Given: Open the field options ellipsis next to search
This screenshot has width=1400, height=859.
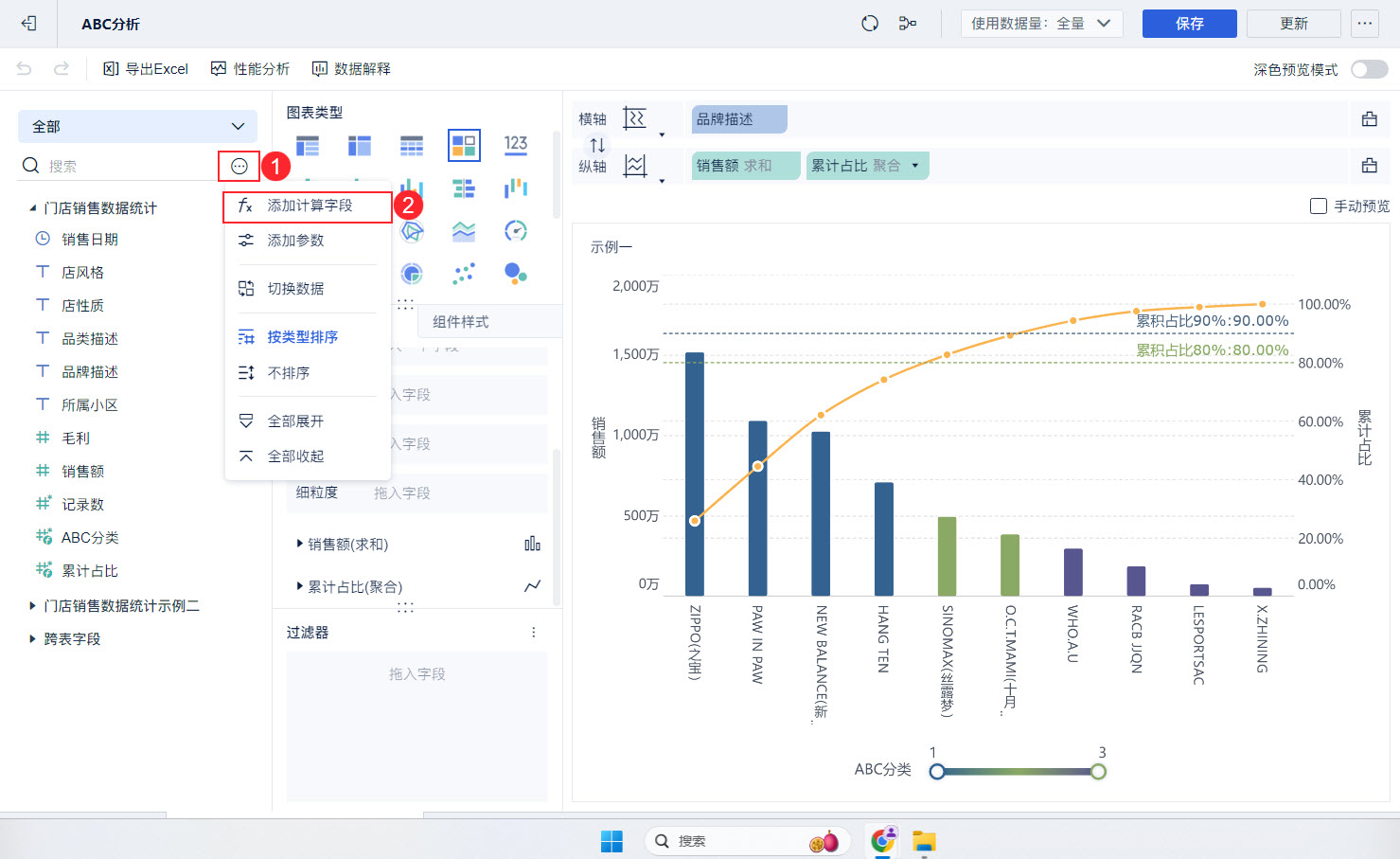Looking at the screenshot, I should click(239, 167).
